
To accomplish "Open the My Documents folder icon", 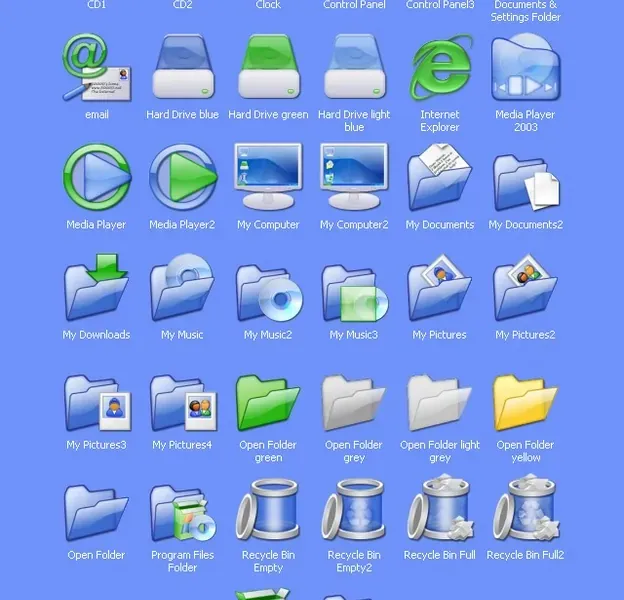I will [x=439, y=177].
